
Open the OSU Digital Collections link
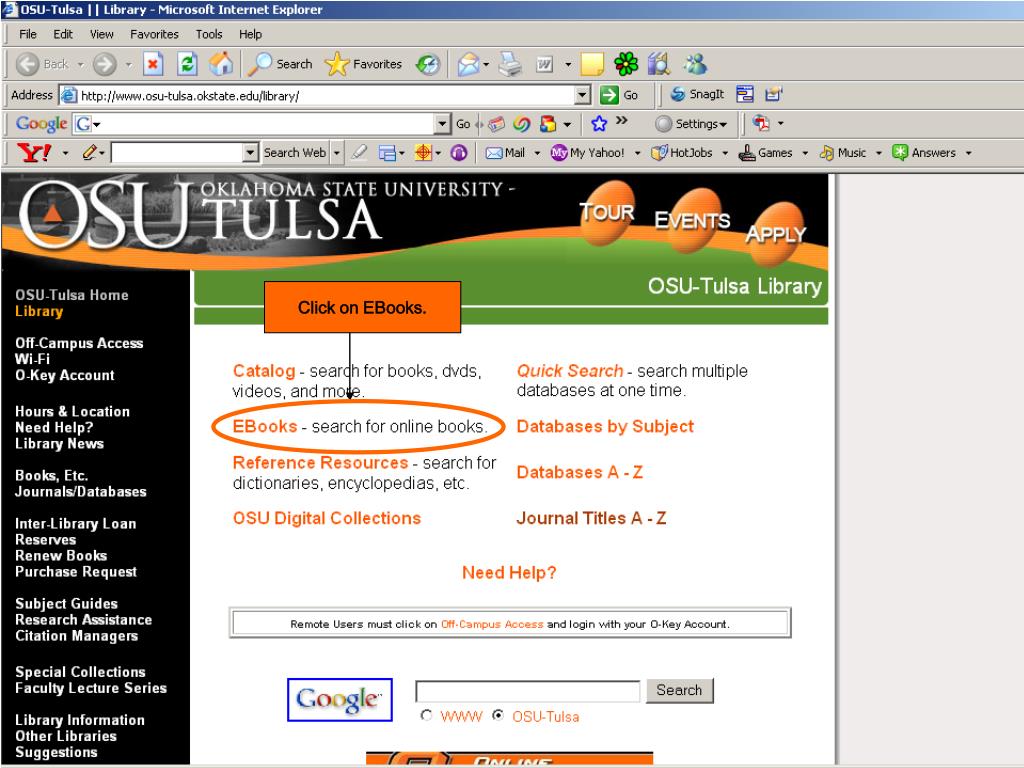(327, 519)
